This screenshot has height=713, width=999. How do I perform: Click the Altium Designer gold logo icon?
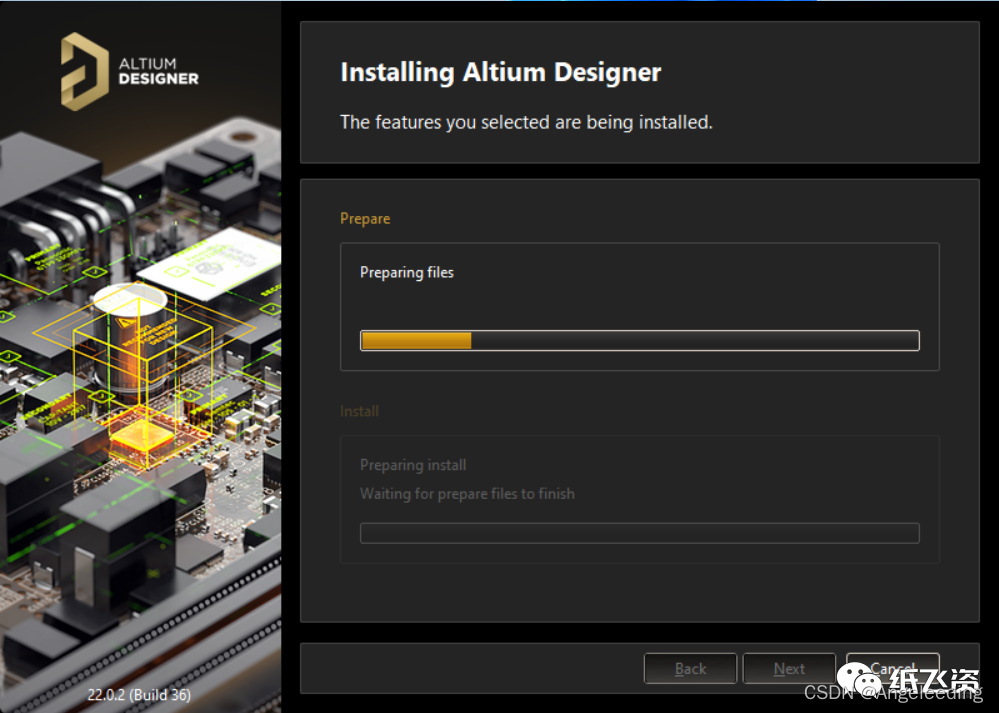[x=84, y=69]
